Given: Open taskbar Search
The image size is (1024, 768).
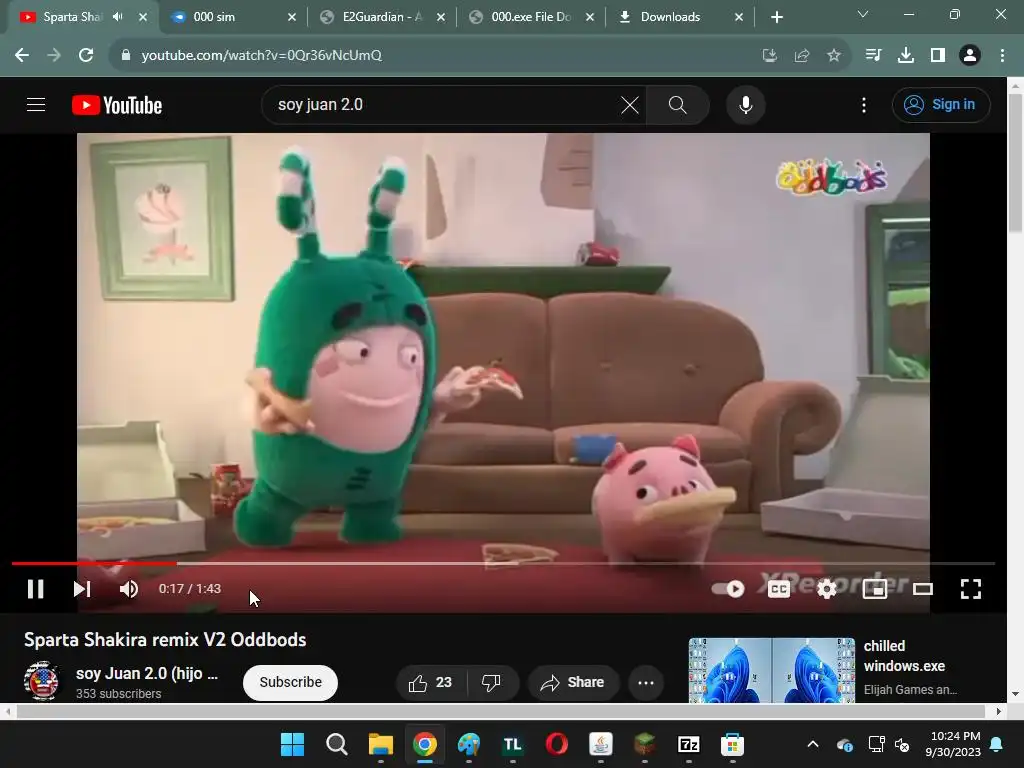Looking at the screenshot, I should (337, 744).
